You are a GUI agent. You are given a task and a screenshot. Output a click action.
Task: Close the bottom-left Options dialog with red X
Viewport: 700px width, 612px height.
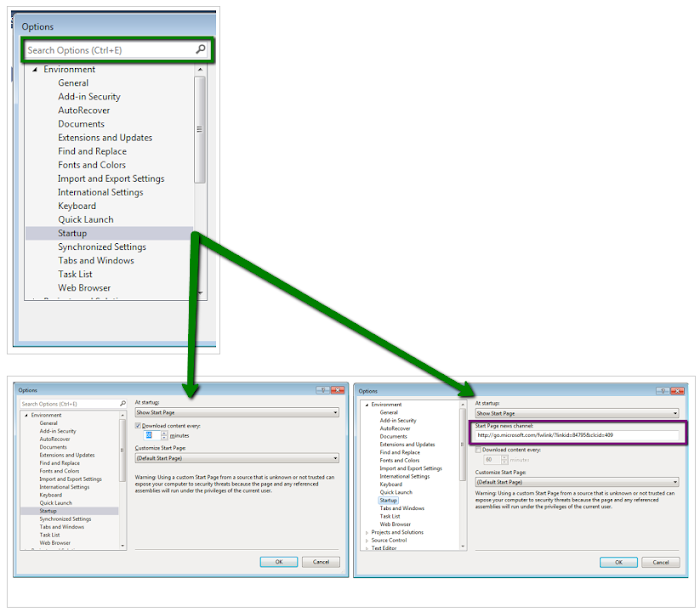coord(338,390)
